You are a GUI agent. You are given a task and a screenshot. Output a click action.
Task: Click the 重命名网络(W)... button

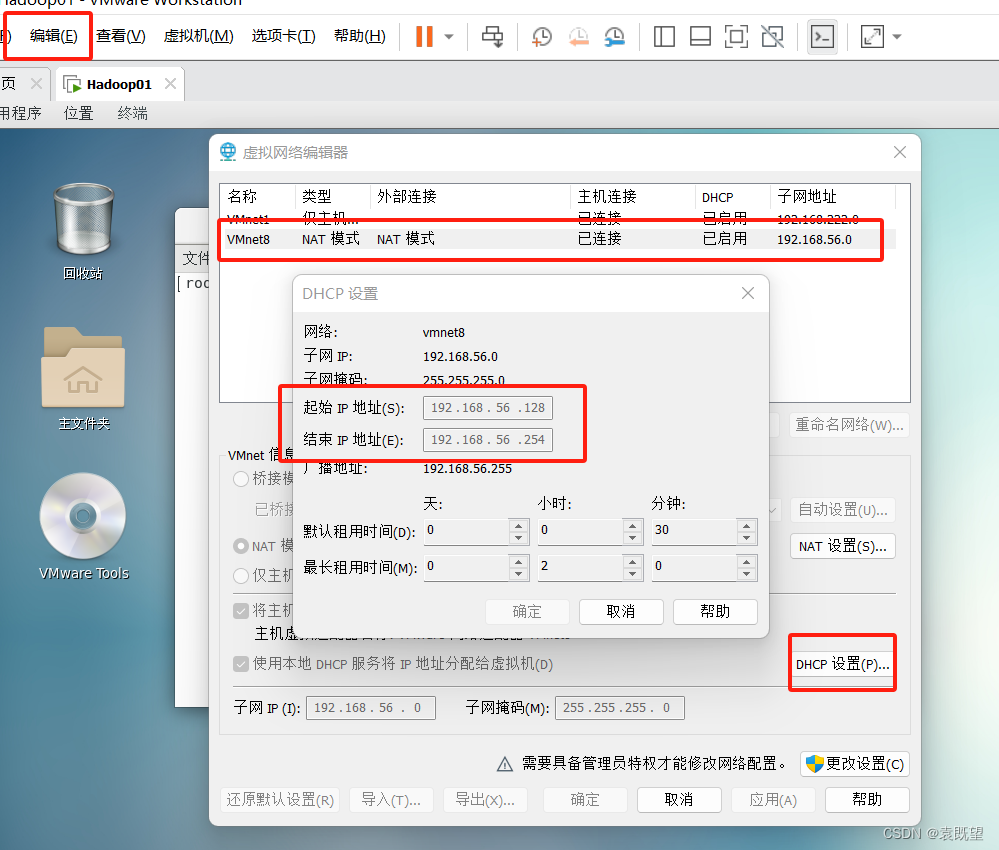point(849,424)
